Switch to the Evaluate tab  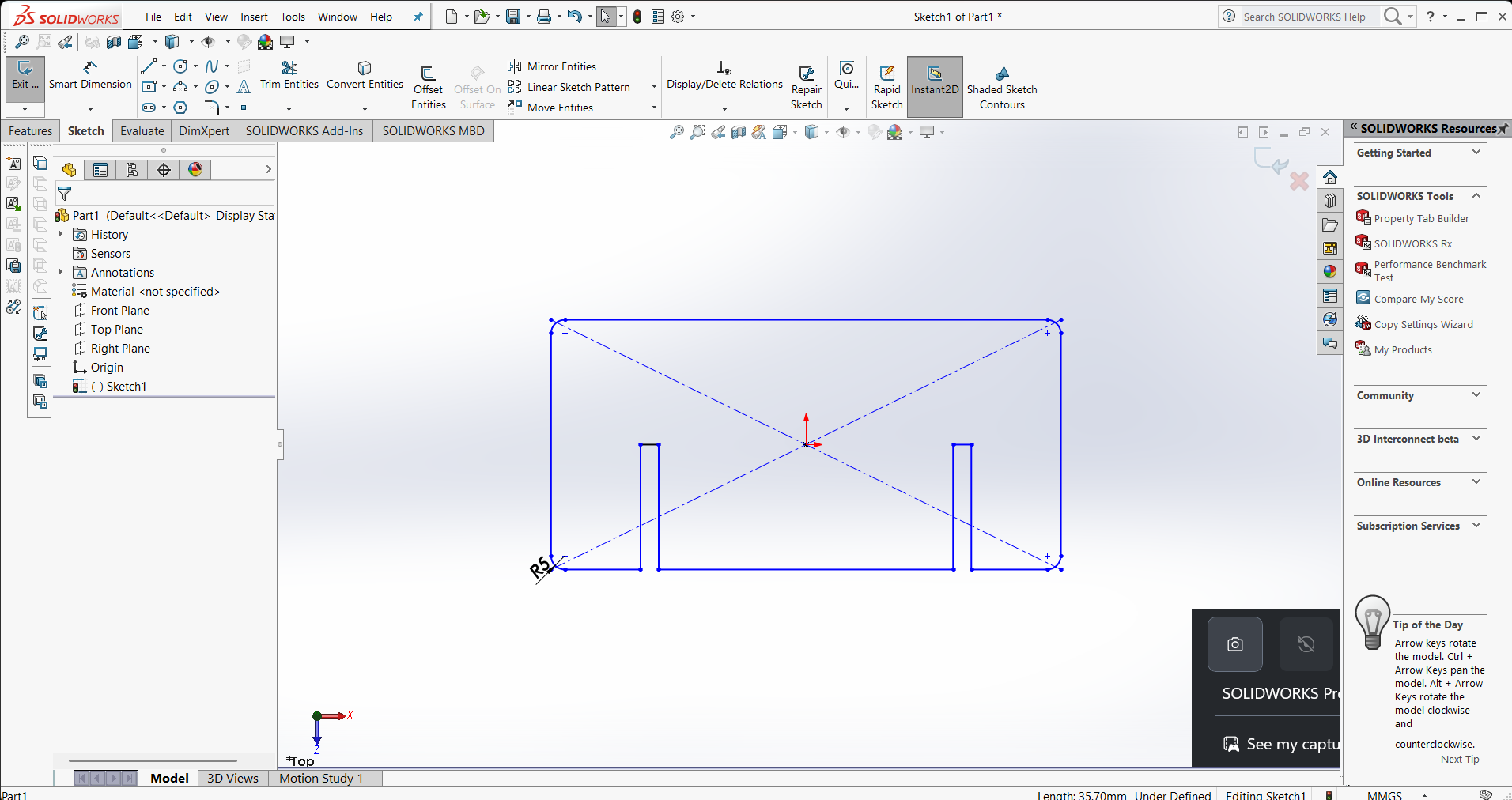coord(142,131)
